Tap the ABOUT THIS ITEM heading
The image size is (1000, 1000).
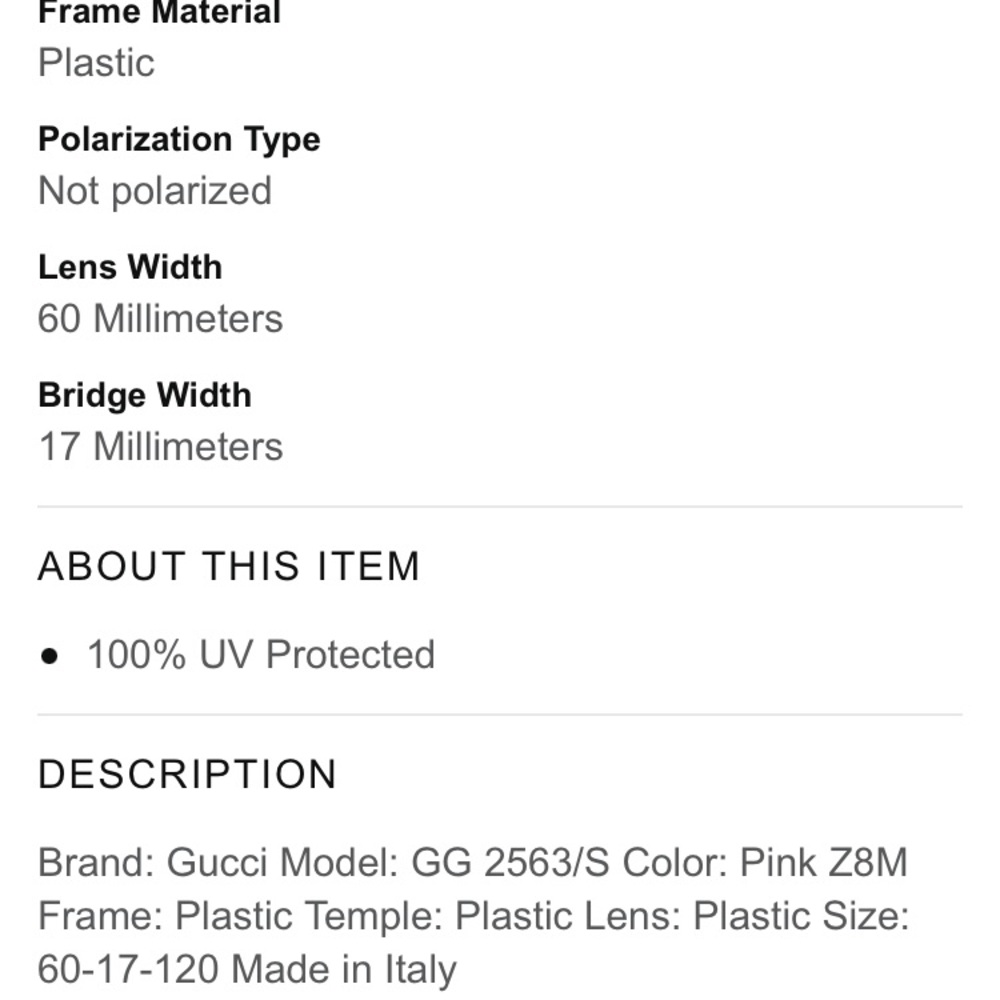(x=229, y=566)
